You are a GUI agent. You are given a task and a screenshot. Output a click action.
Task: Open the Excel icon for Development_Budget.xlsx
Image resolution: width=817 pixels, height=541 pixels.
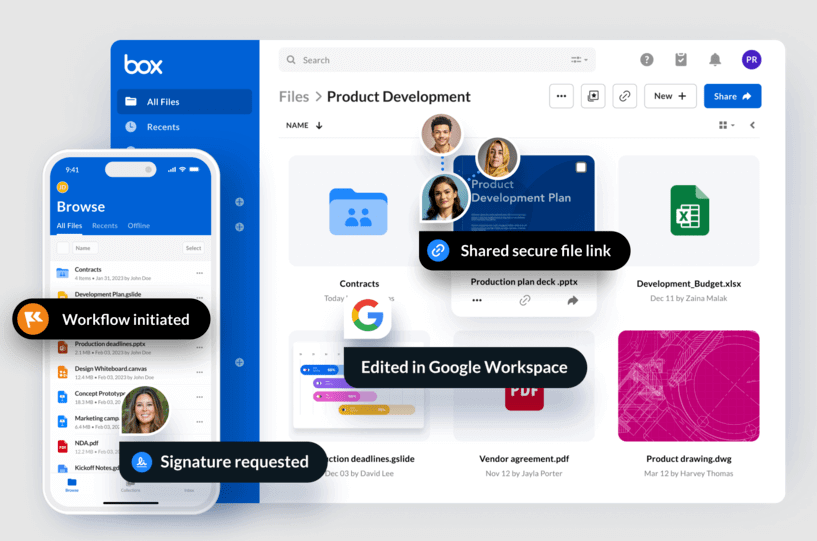point(689,210)
